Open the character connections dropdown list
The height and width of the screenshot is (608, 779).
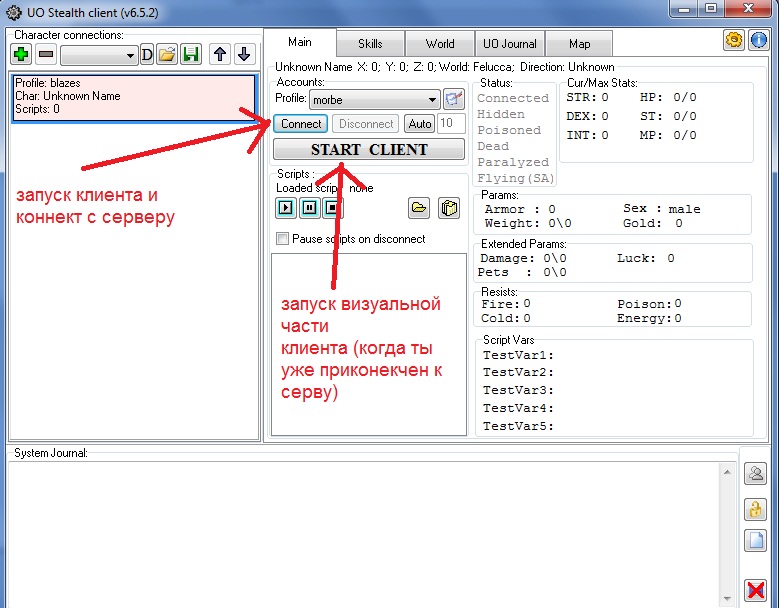[x=99, y=55]
